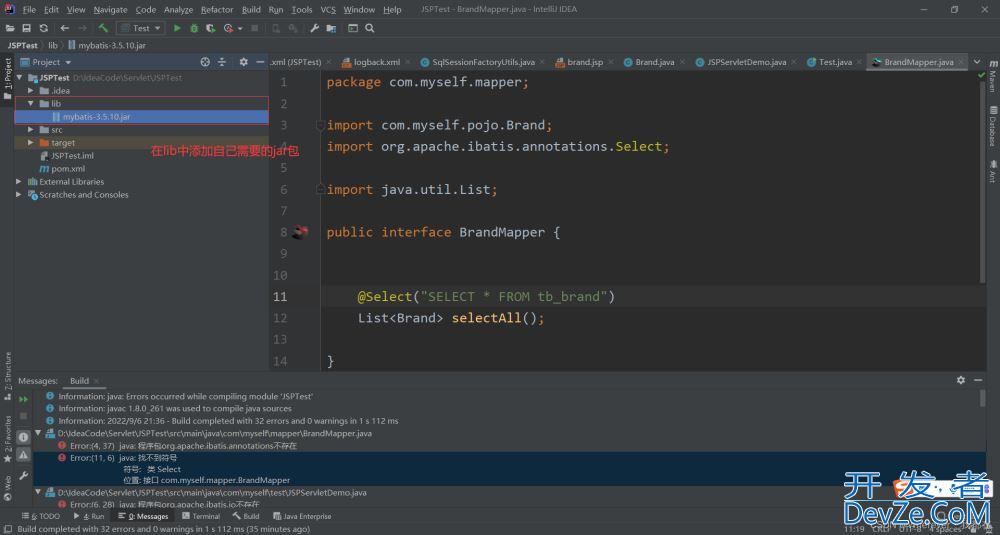Click the Open folder toolbar icon

(x=10, y=28)
